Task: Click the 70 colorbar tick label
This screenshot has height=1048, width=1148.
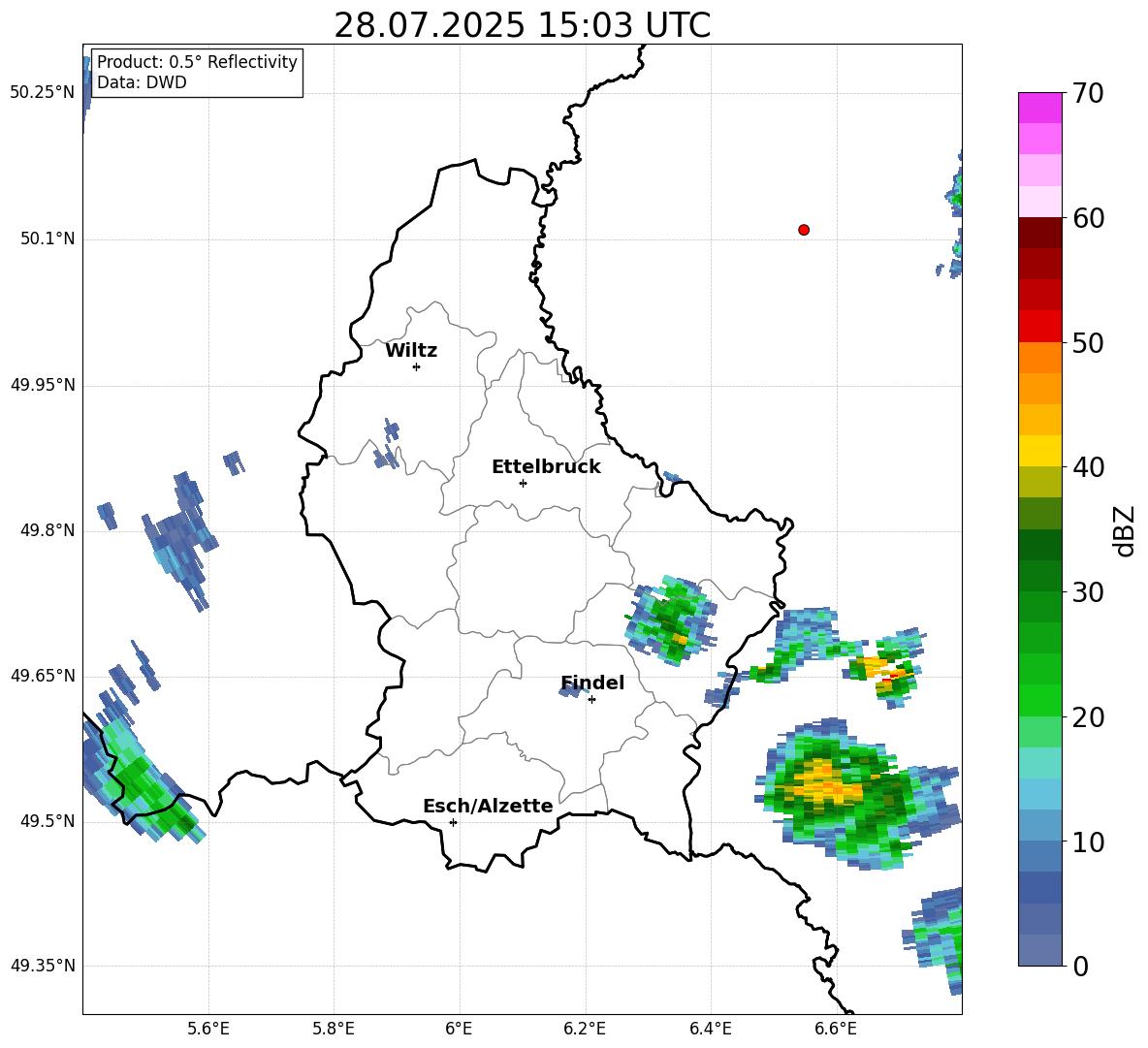Action: click(1088, 93)
